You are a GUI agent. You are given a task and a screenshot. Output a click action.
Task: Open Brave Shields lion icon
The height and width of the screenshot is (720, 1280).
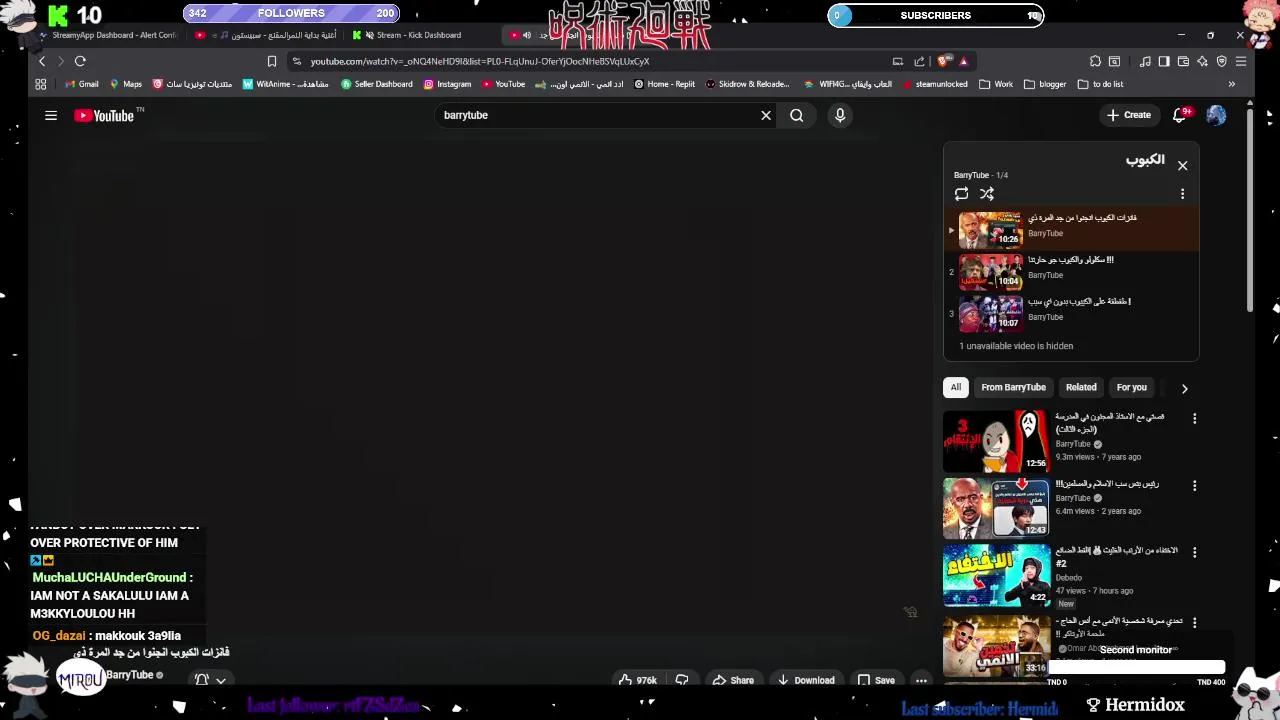point(943,61)
